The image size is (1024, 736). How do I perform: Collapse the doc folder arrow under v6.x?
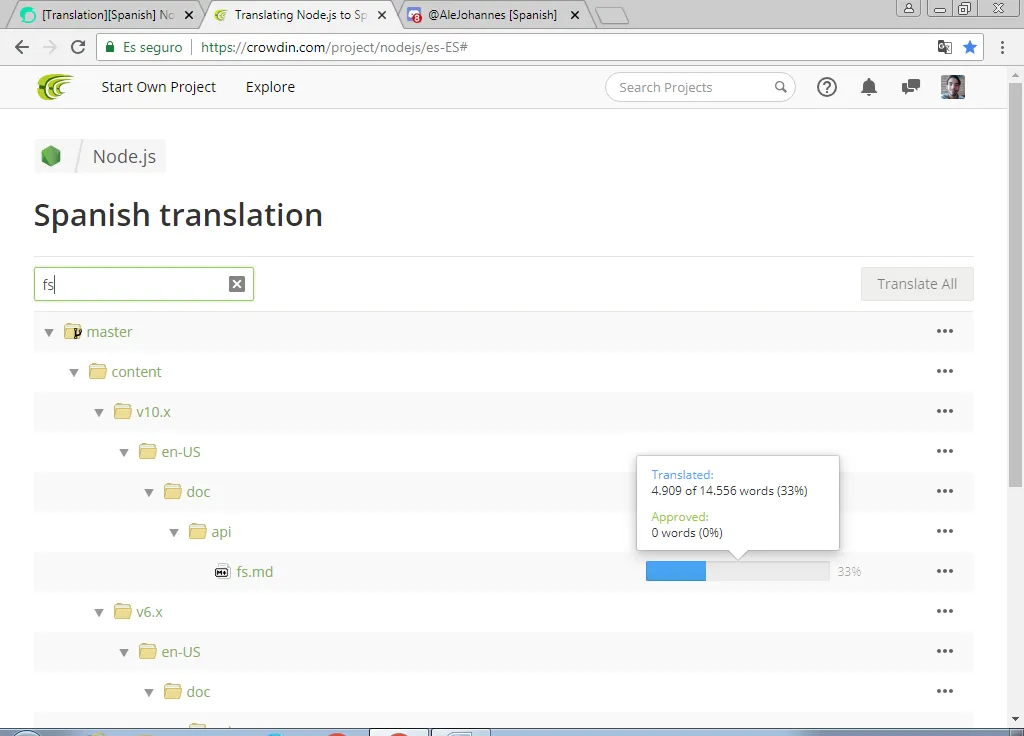pyautogui.click(x=149, y=692)
